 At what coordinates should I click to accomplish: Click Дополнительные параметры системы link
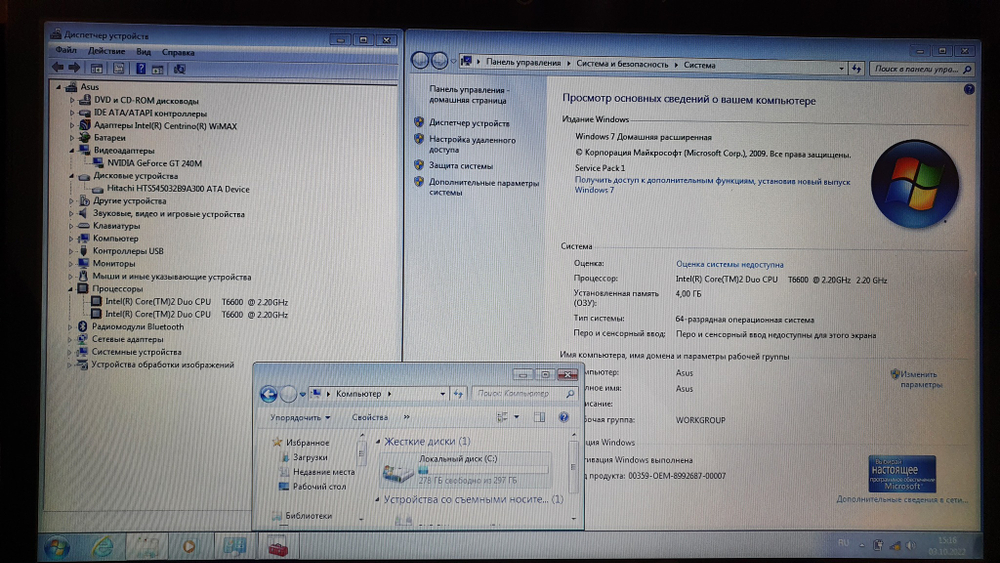click(483, 187)
